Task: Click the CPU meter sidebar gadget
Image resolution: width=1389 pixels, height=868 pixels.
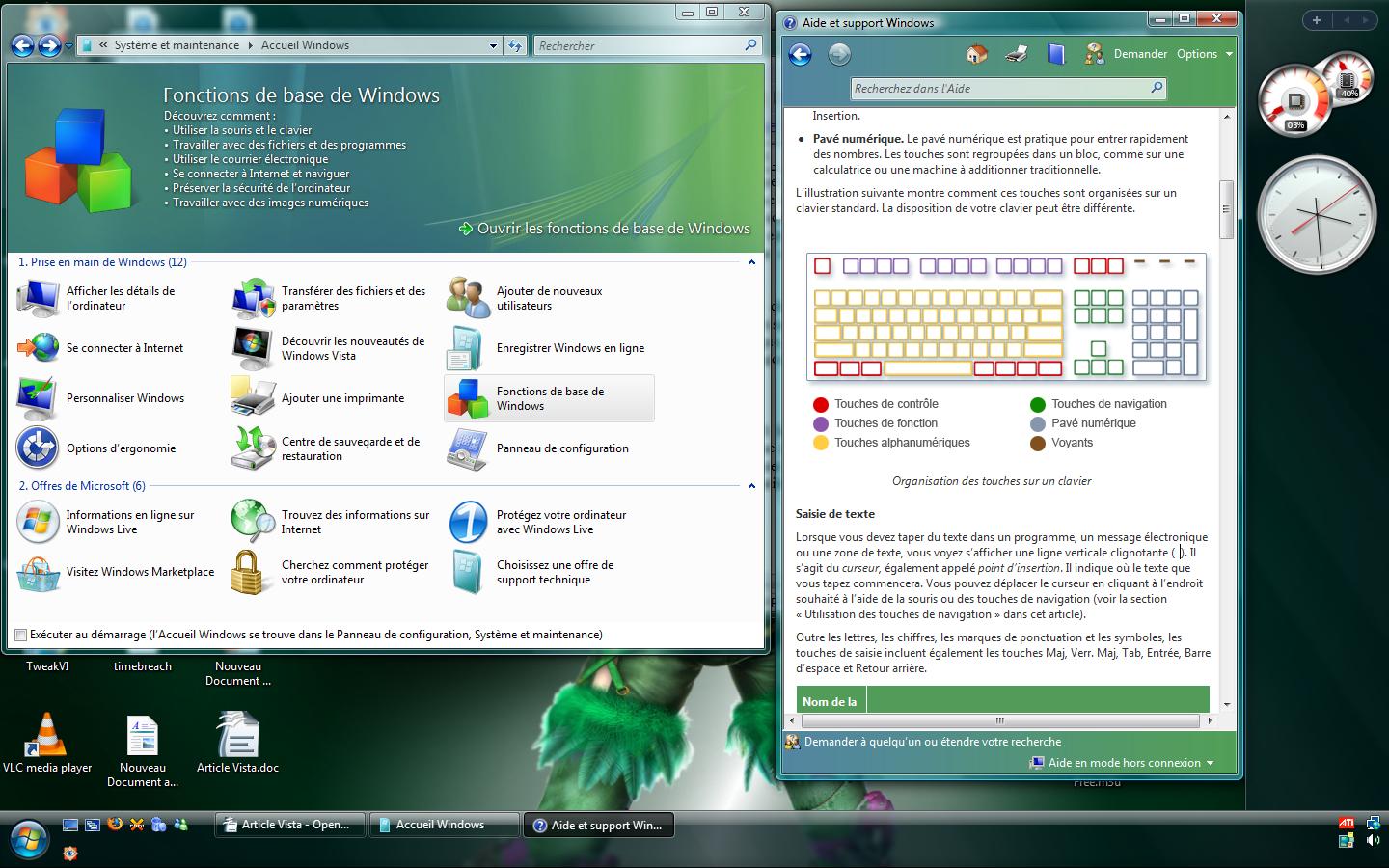Action: point(1296,99)
